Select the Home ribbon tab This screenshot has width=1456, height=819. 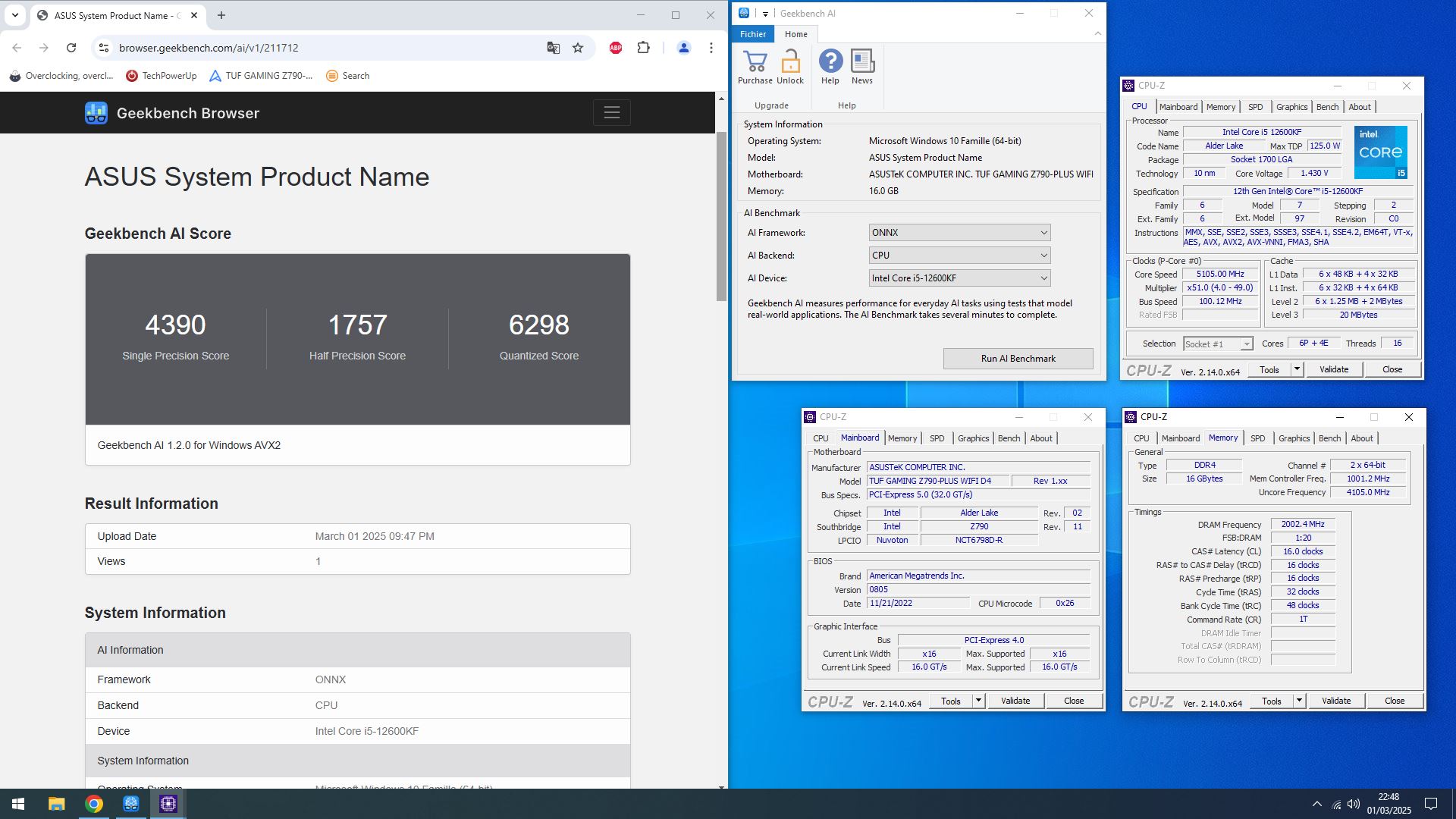tap(795, 34)
